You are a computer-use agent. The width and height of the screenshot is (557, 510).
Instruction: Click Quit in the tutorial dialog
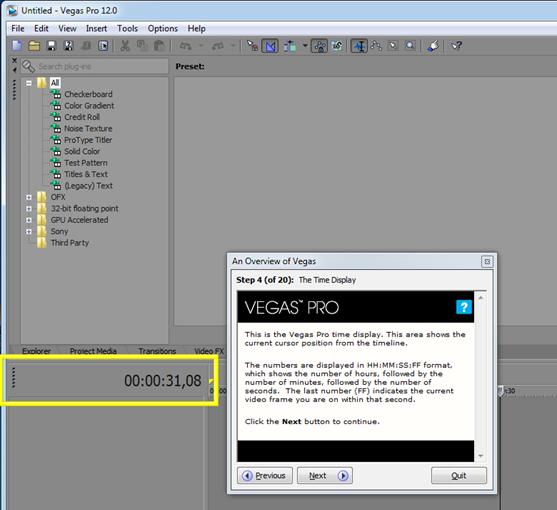pos(459,476)
